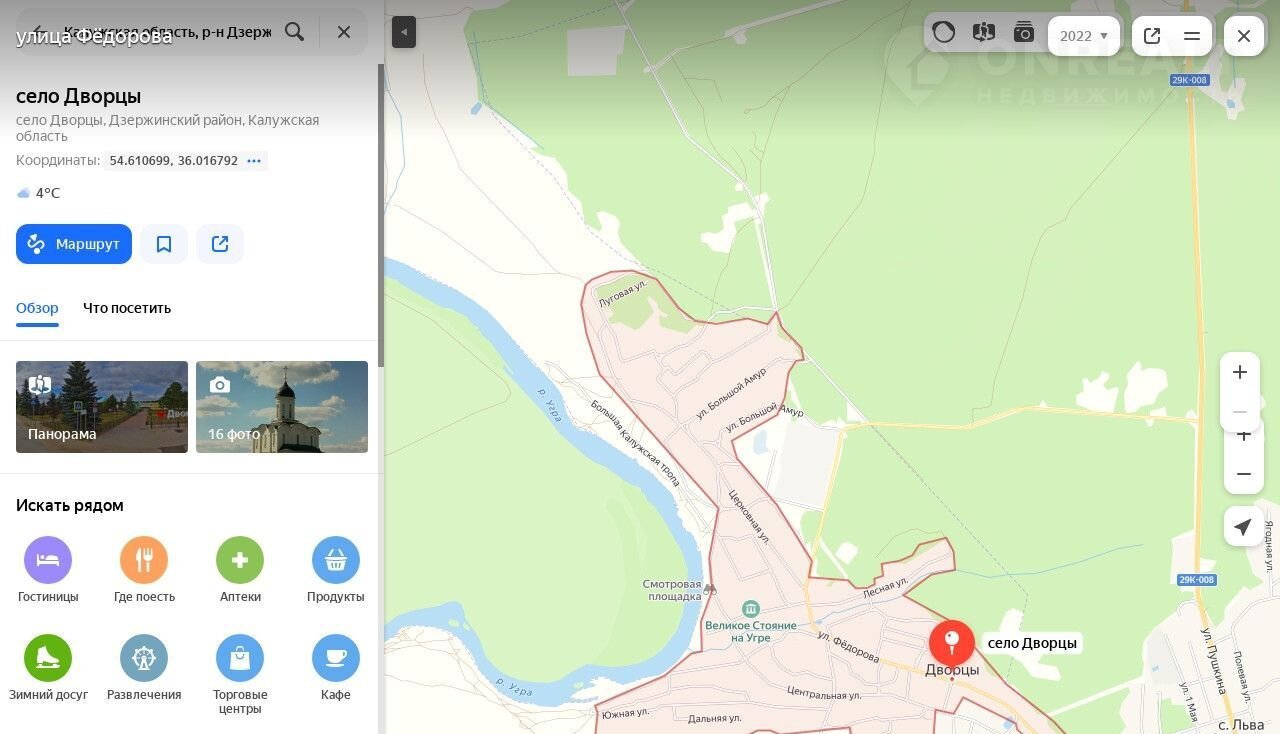Center map on my location arrow

pyautogui.click(x=1242, y=527)
